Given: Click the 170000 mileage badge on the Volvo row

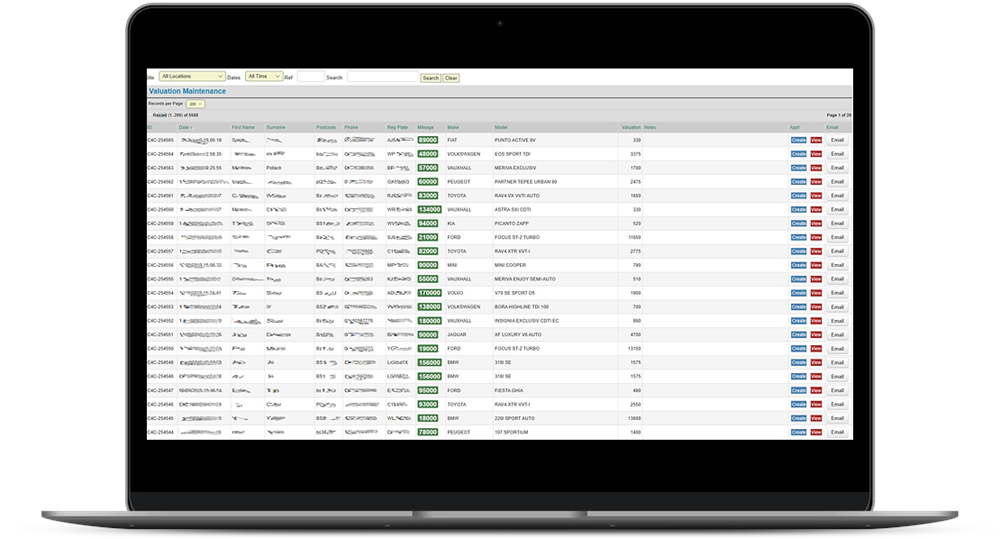Looking at the screenshot, I should [429, 293].
